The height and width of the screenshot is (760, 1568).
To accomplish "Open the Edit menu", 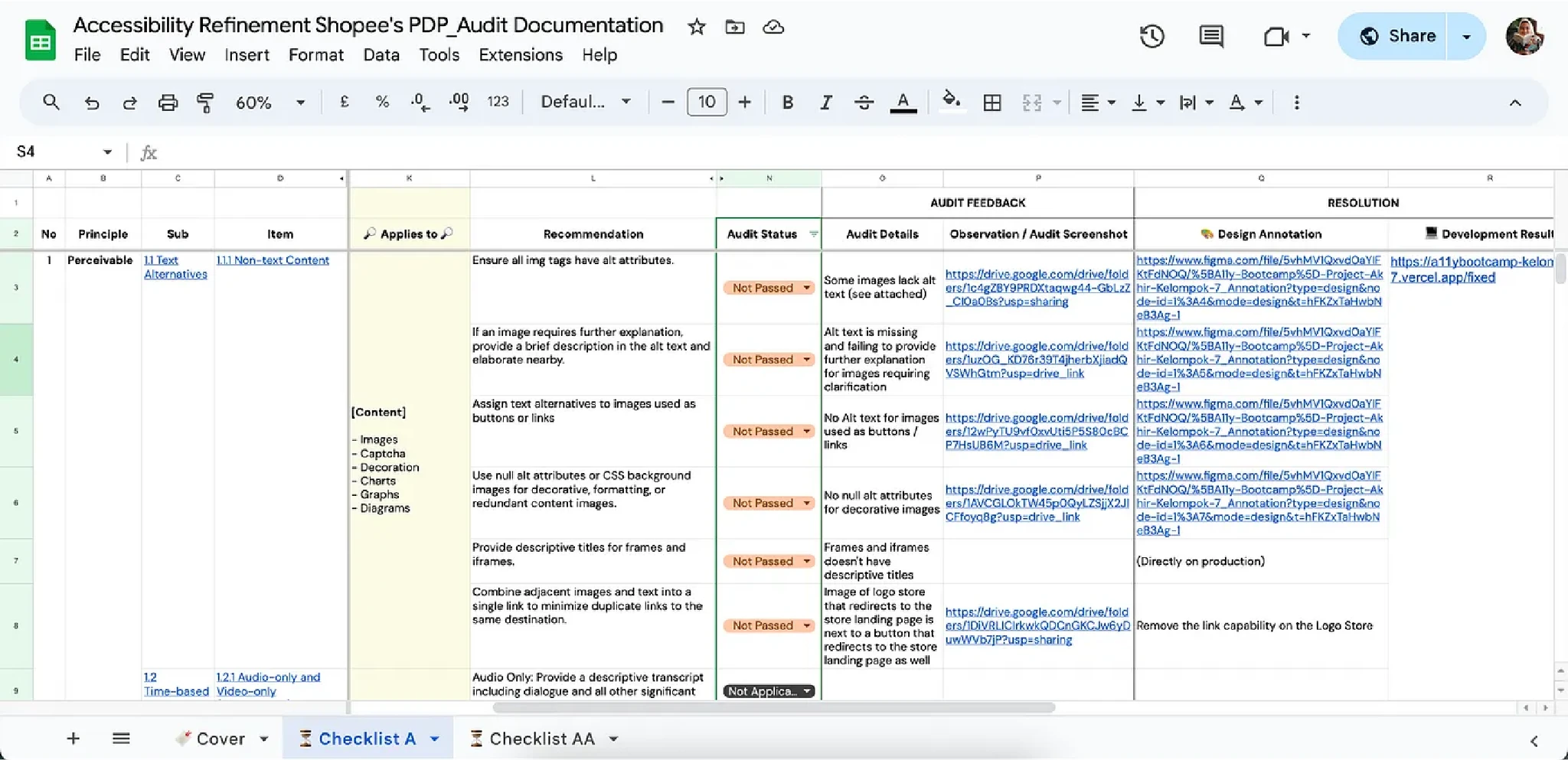I will tap(135, 55).
